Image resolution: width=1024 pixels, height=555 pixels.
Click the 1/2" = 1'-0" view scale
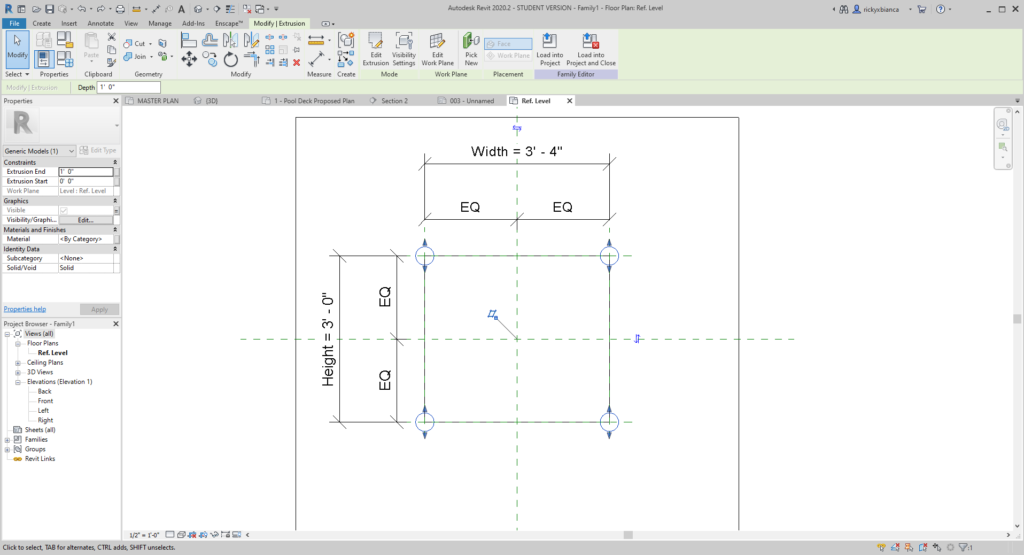144,535
